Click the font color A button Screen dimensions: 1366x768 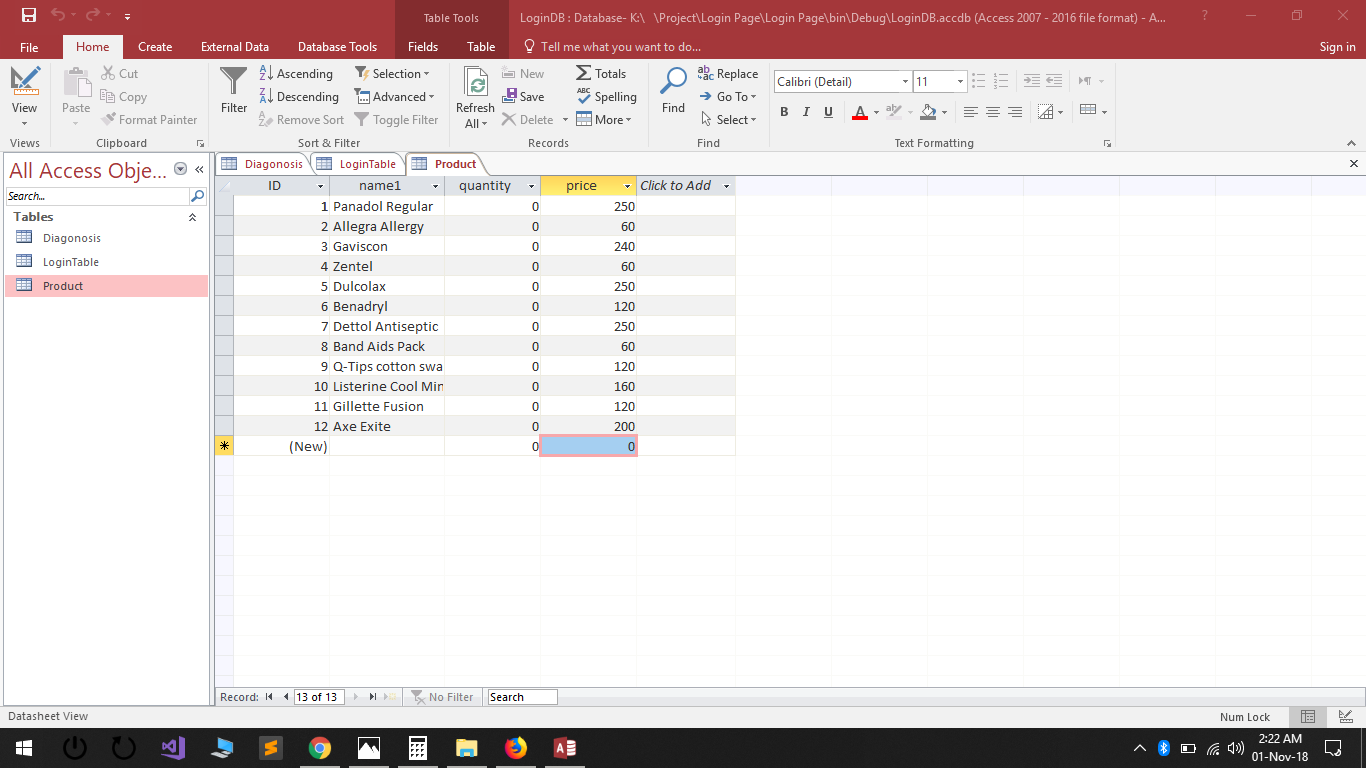859,112
